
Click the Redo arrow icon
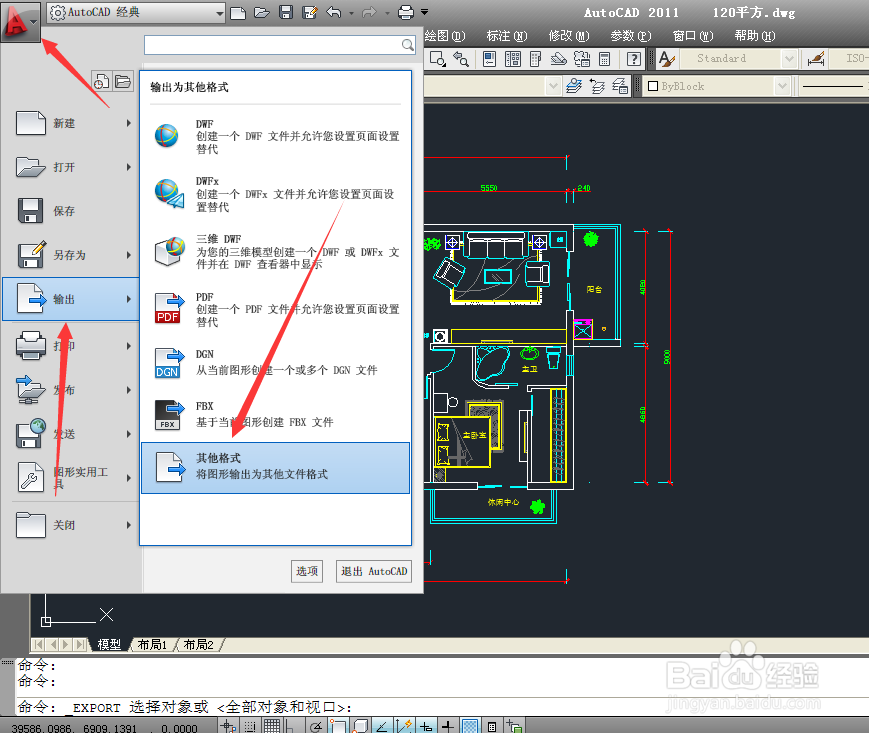[369, 12]
